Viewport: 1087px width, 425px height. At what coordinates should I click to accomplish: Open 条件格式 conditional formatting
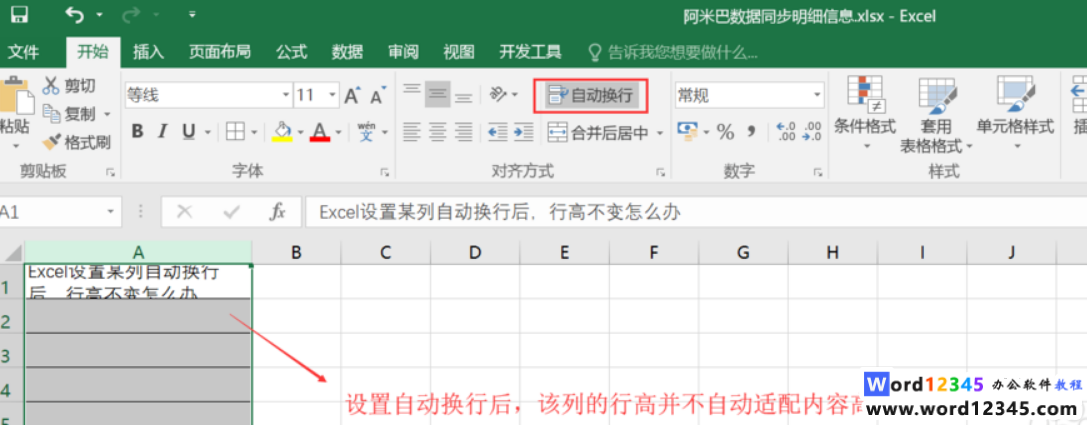point(865,112)
